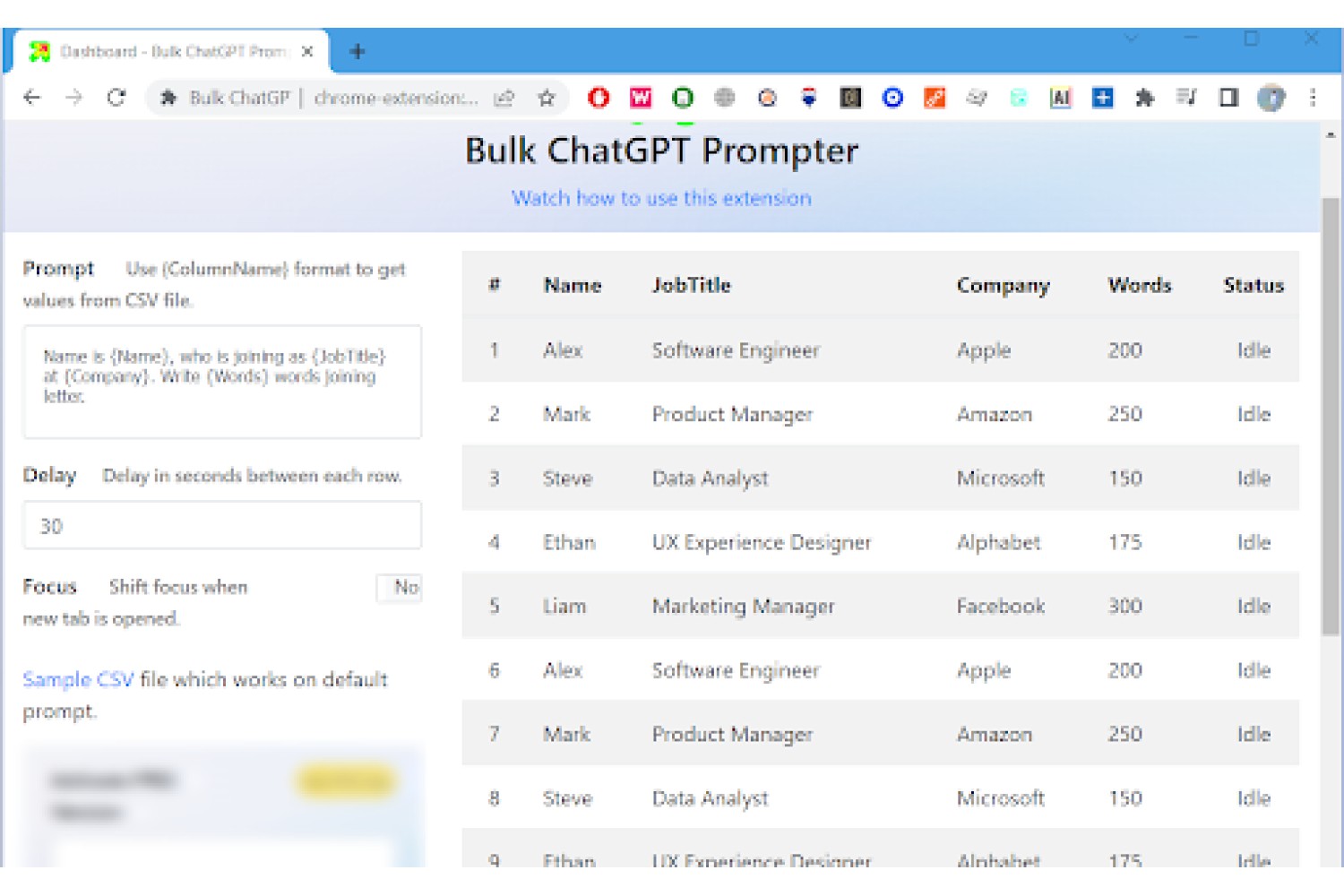The image size is (1344, 896).
Task: Open the grey globe extension icon
Action: pyautogui.click(x=725, y=98)
